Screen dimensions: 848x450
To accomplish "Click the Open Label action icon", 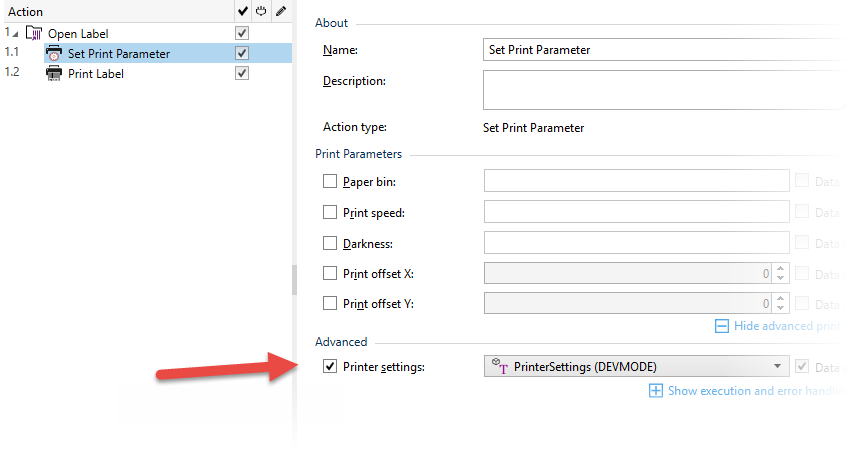I will (x=33, y=34).
